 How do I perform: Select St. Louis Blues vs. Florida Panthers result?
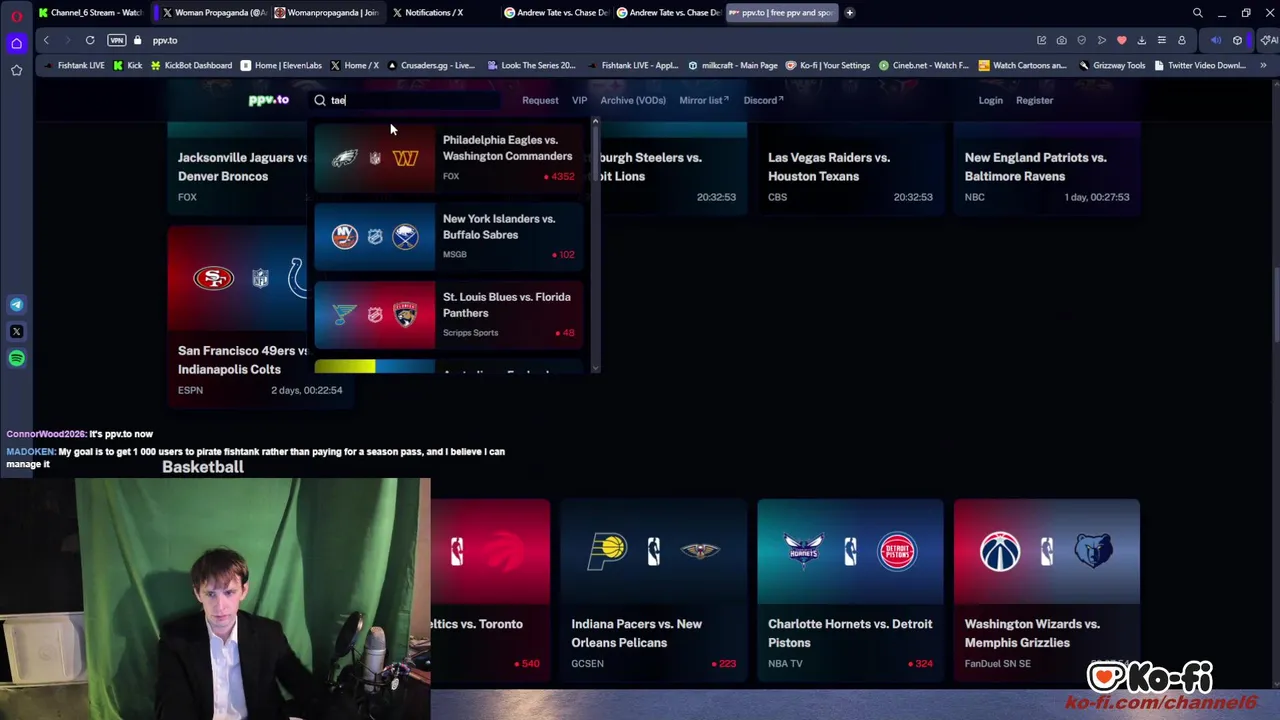[448, 314]
